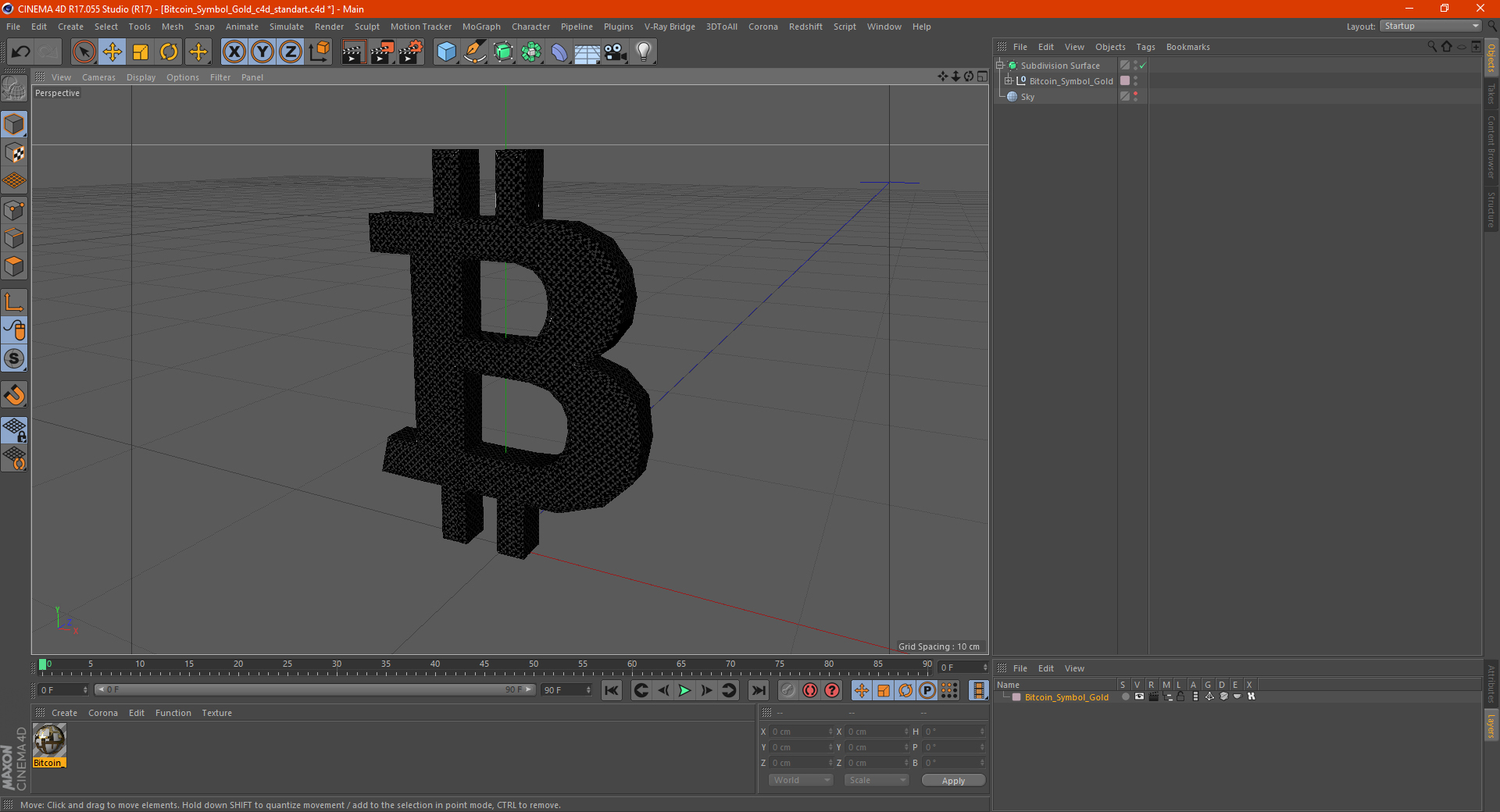Toggle Autokeying button
The width and height of the screenshot is (1500, 812).
click(810, 690)
